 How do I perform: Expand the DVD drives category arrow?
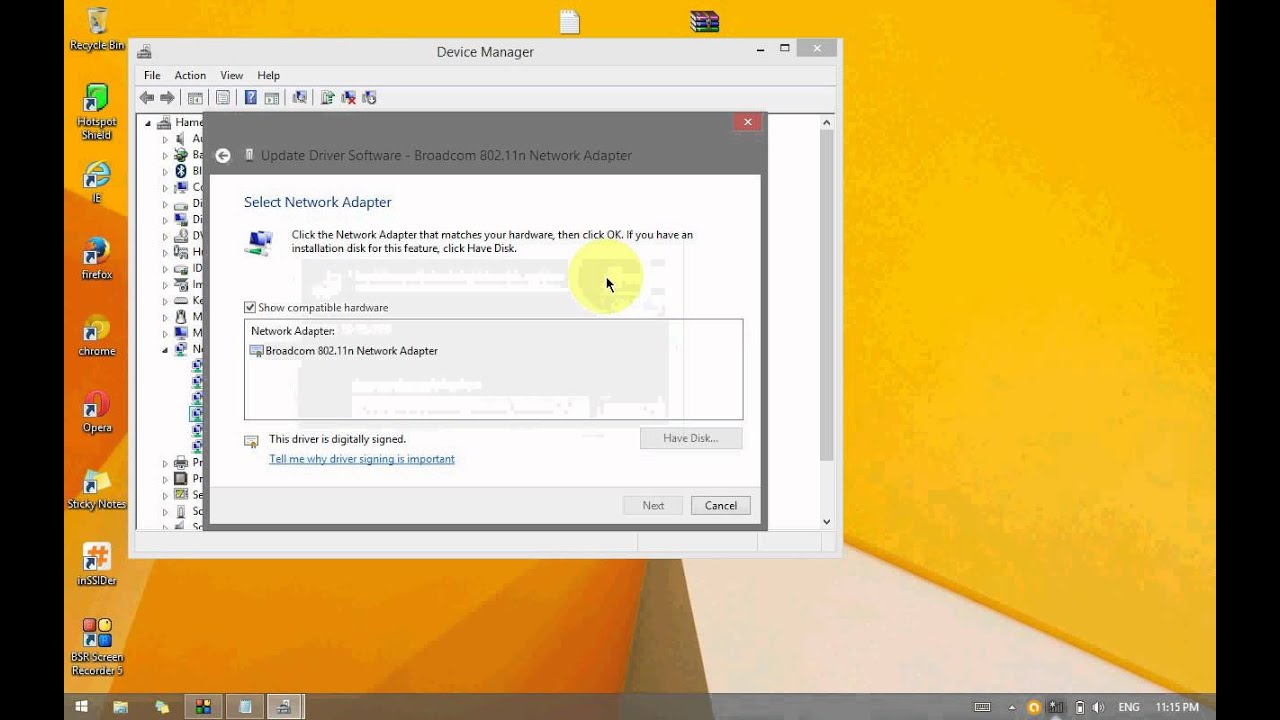[x=166, y=236]
